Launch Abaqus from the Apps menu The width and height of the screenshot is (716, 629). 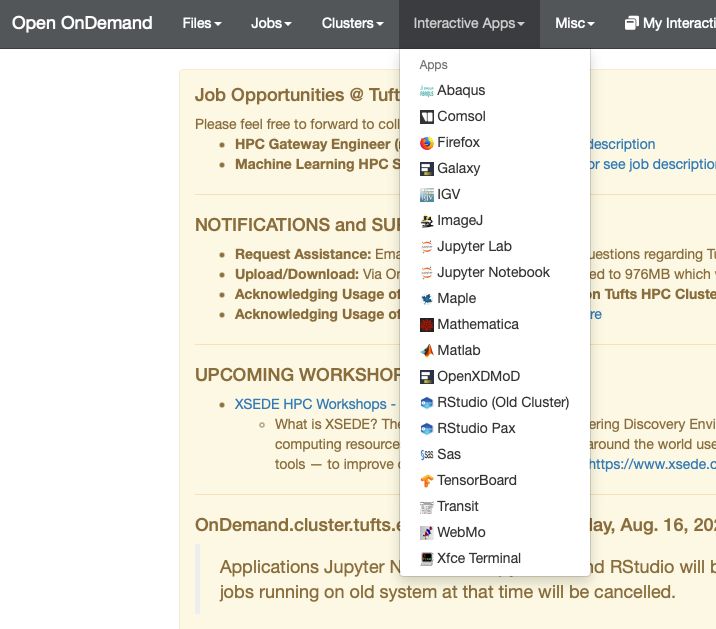[x=495, y=90]
